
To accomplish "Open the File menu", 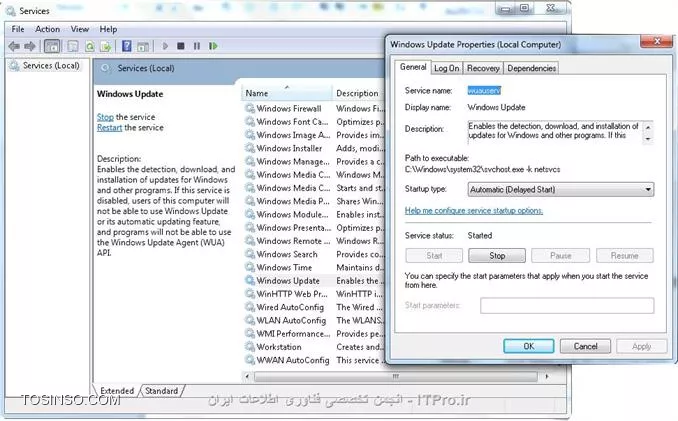I will (18, 29).
